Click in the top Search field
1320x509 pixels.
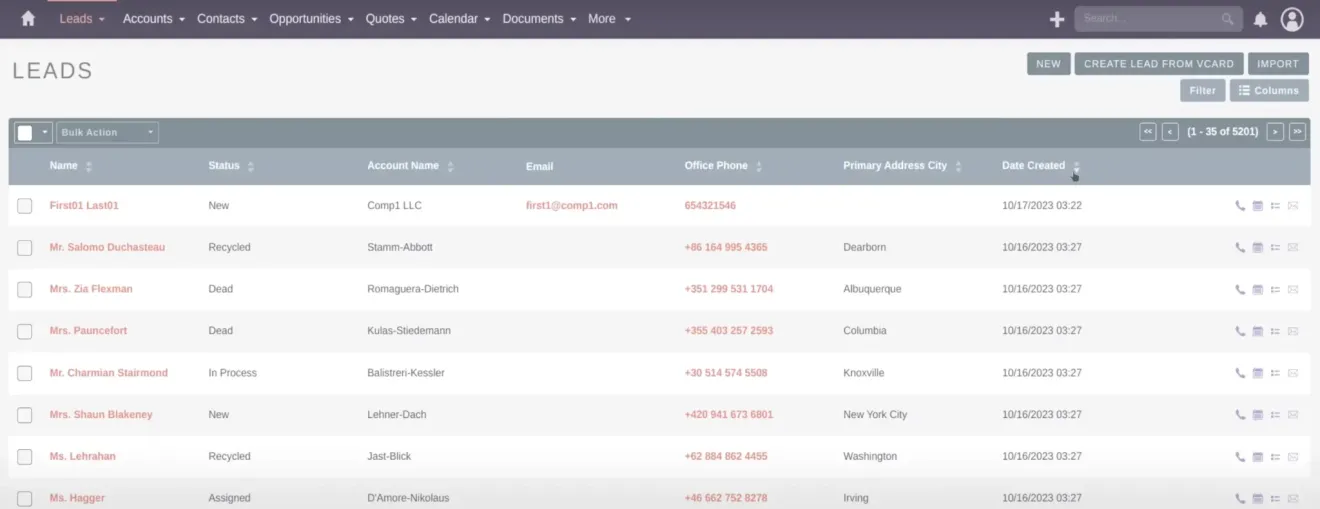coord(1150,19)
